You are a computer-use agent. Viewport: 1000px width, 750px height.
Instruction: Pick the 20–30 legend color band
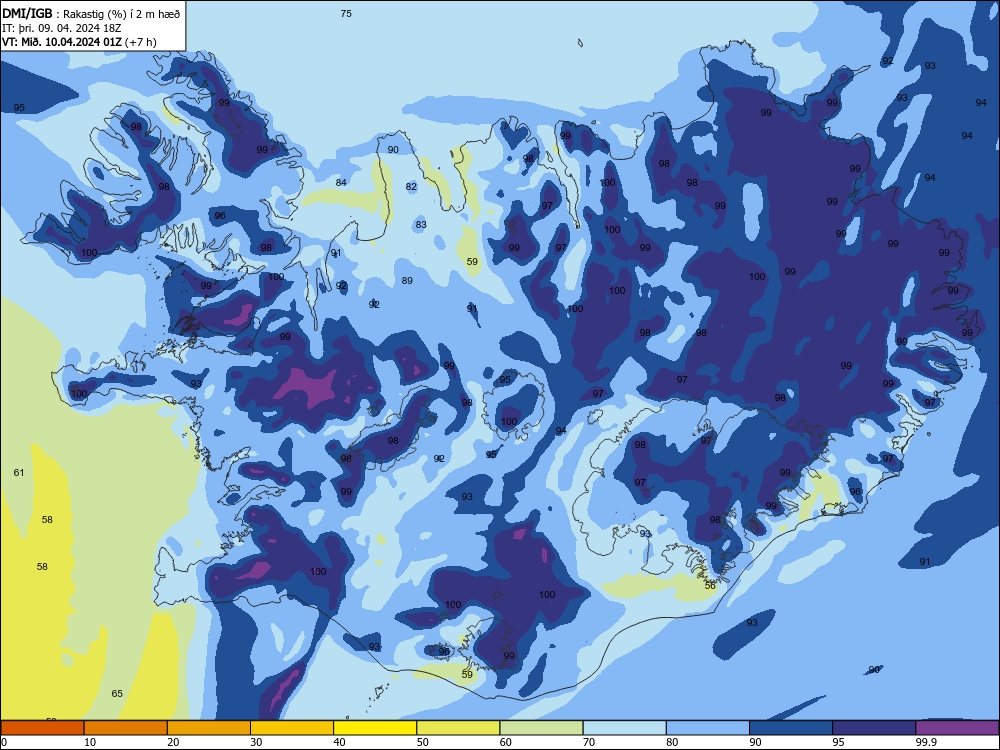pyautogui.click(x=209, y=728)
